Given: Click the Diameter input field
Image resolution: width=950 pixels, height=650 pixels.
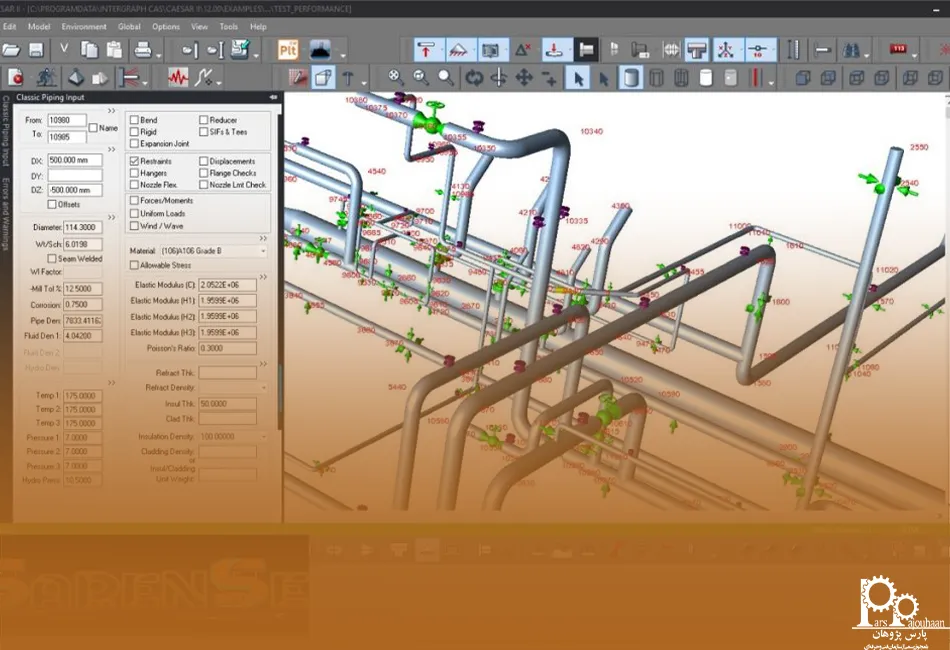Looking at the screenshot, I should coord(82,227).
